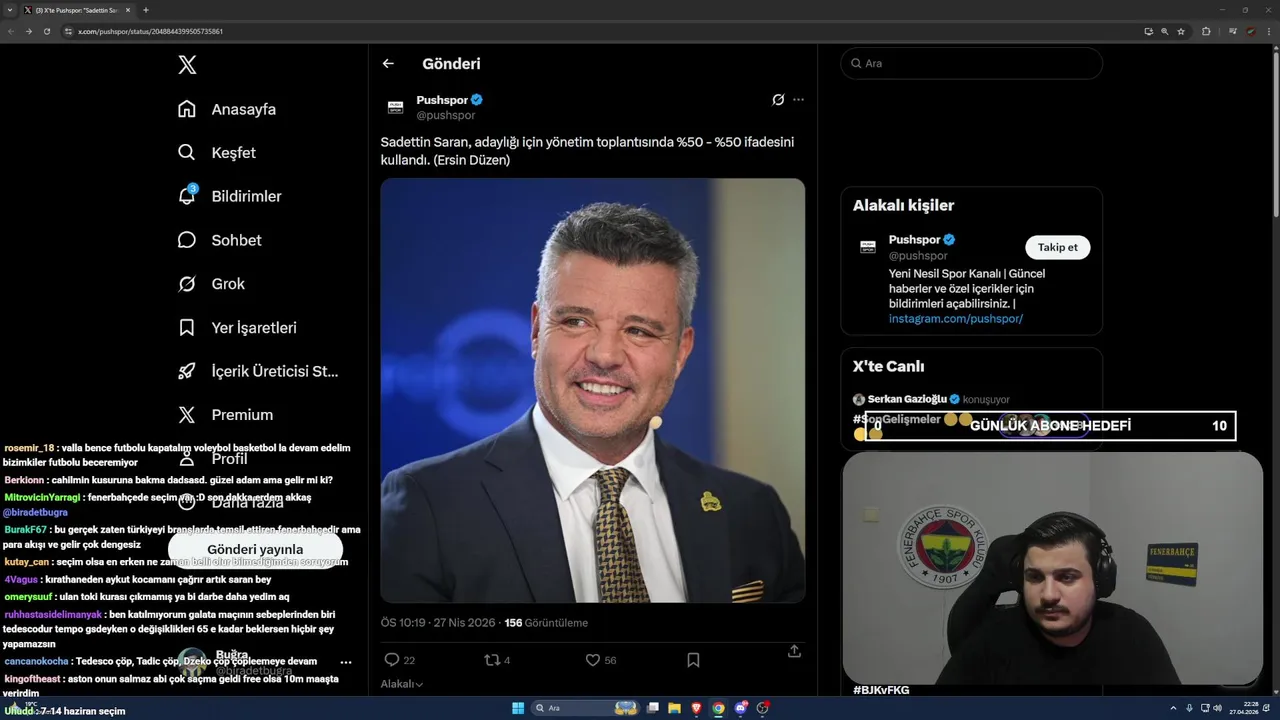
Task: Open the browser extensions puzzle icon
Action: (x=1206, y=31)
